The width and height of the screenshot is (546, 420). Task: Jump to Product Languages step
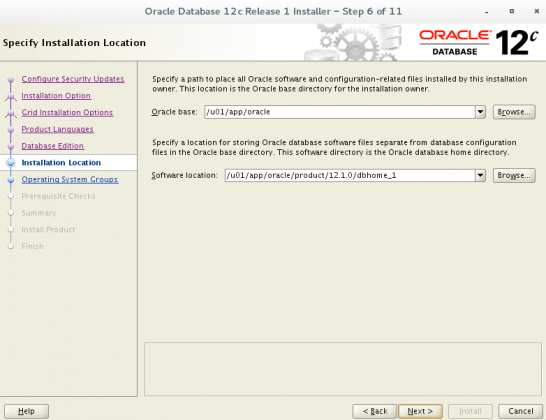(x=57, y=129)
